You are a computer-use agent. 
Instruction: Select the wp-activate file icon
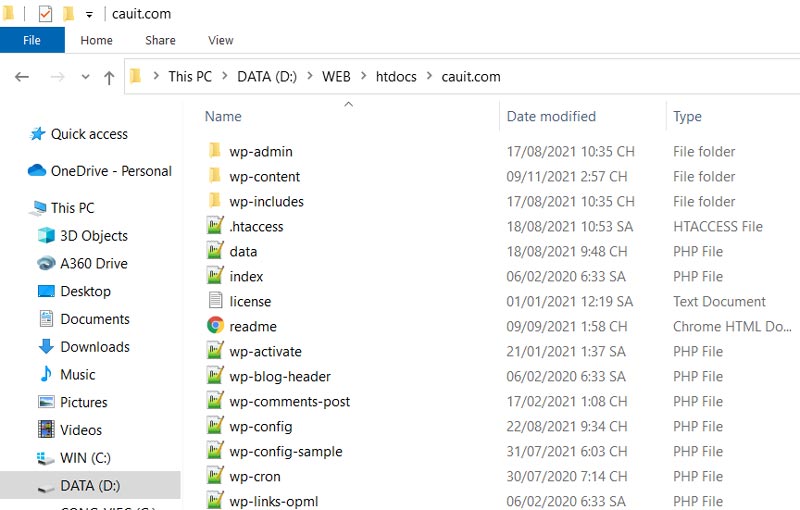coord(215,350)
